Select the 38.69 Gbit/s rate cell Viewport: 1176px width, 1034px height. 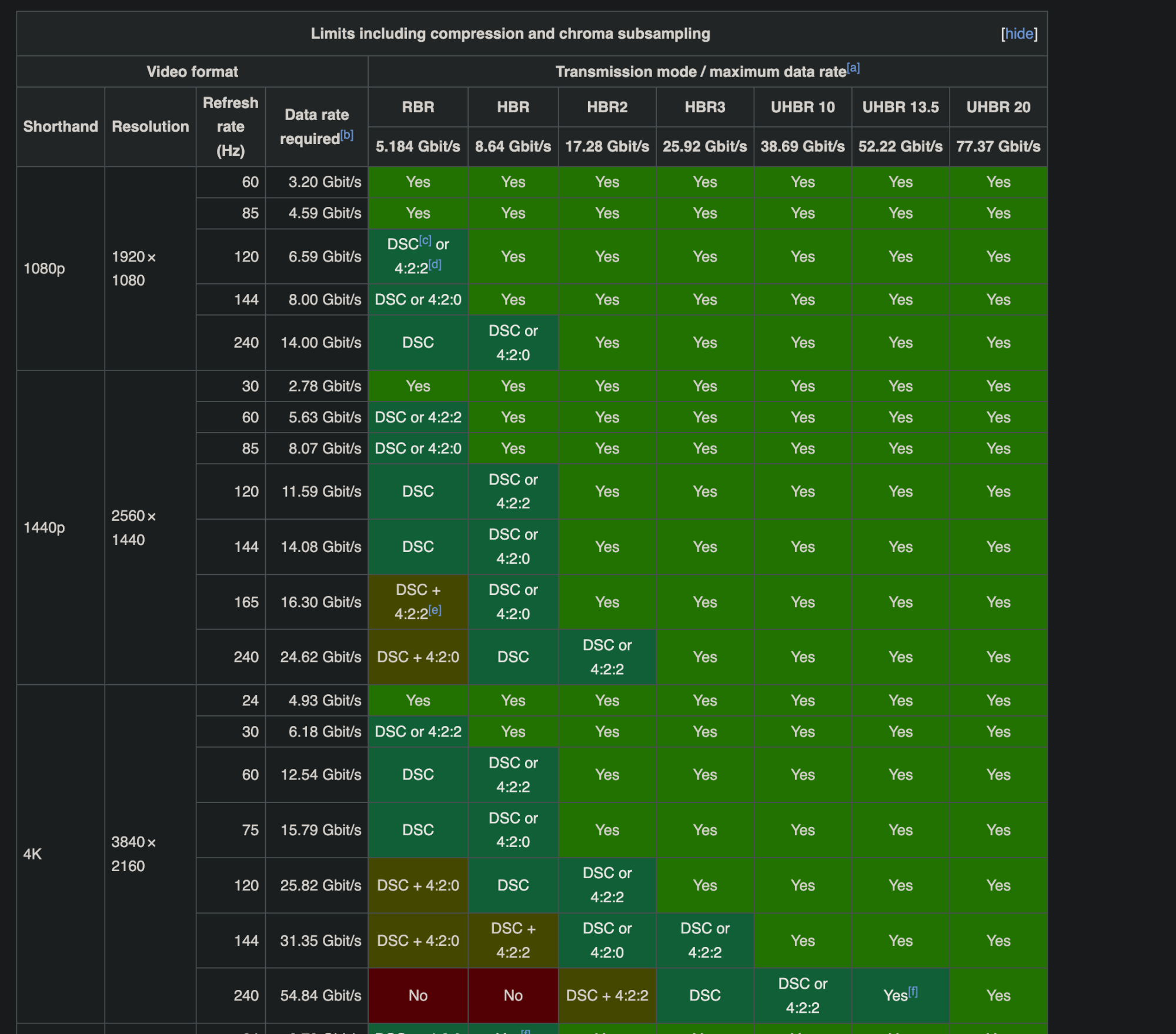tap(803, 146)
